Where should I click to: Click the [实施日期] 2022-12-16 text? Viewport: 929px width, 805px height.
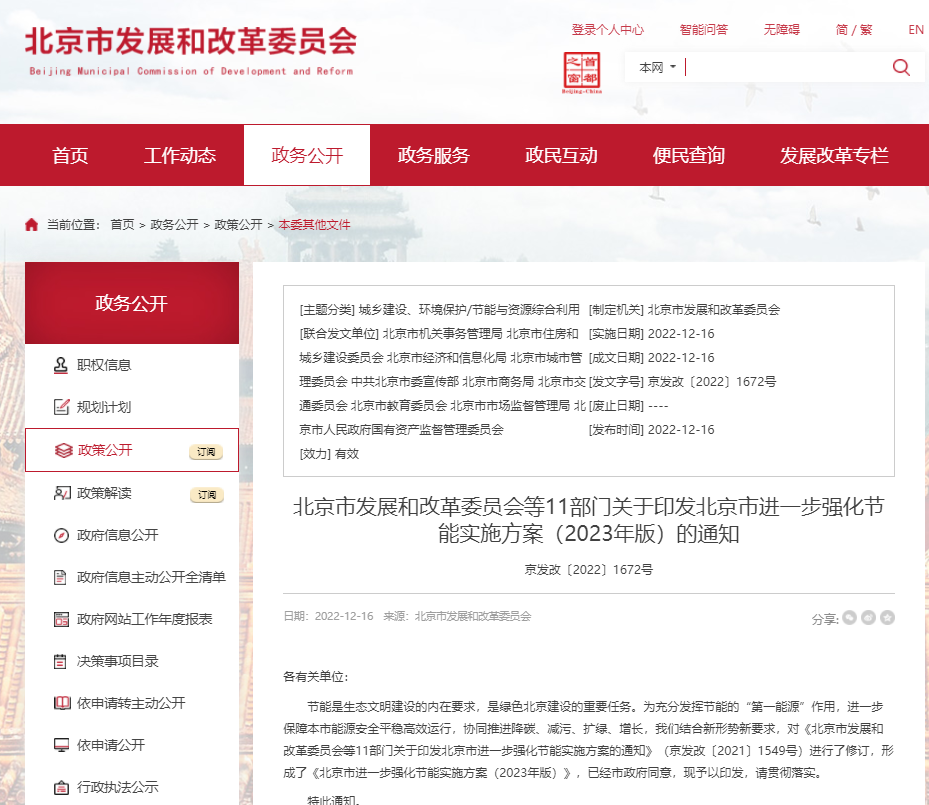pos(652,333)
